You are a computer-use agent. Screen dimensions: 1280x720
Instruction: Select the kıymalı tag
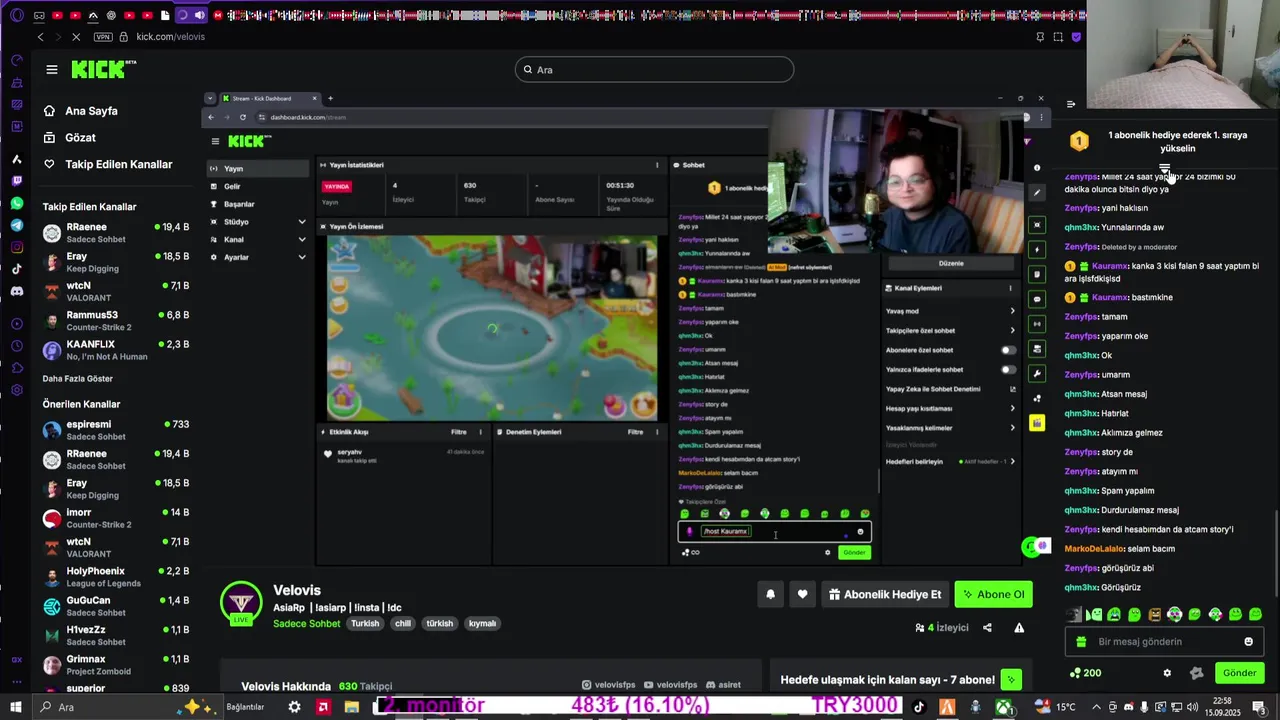pos(483,623)
